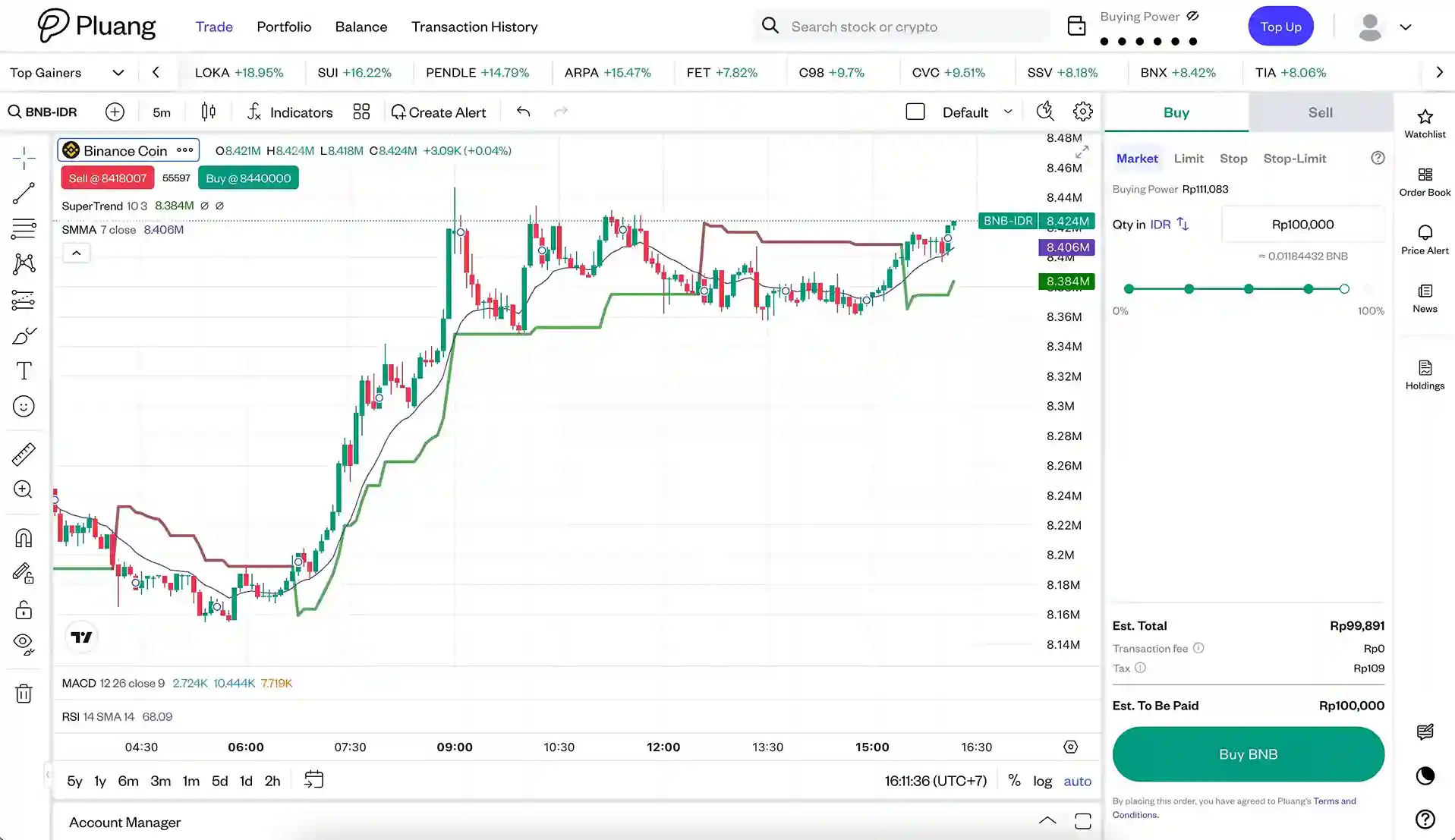
Task: Expand the Account Manager panel chevron
Action: tap(1047, 820)
